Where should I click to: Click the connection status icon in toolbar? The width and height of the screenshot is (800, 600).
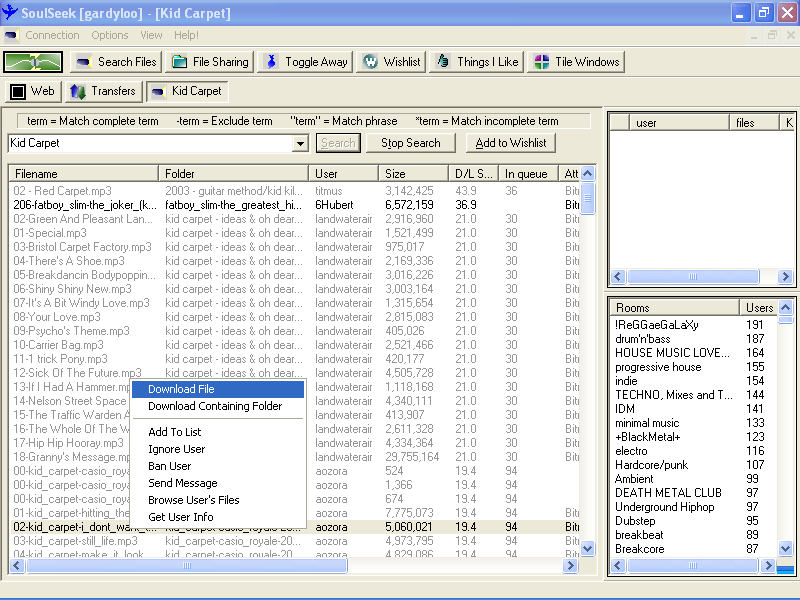coord(34,62)
